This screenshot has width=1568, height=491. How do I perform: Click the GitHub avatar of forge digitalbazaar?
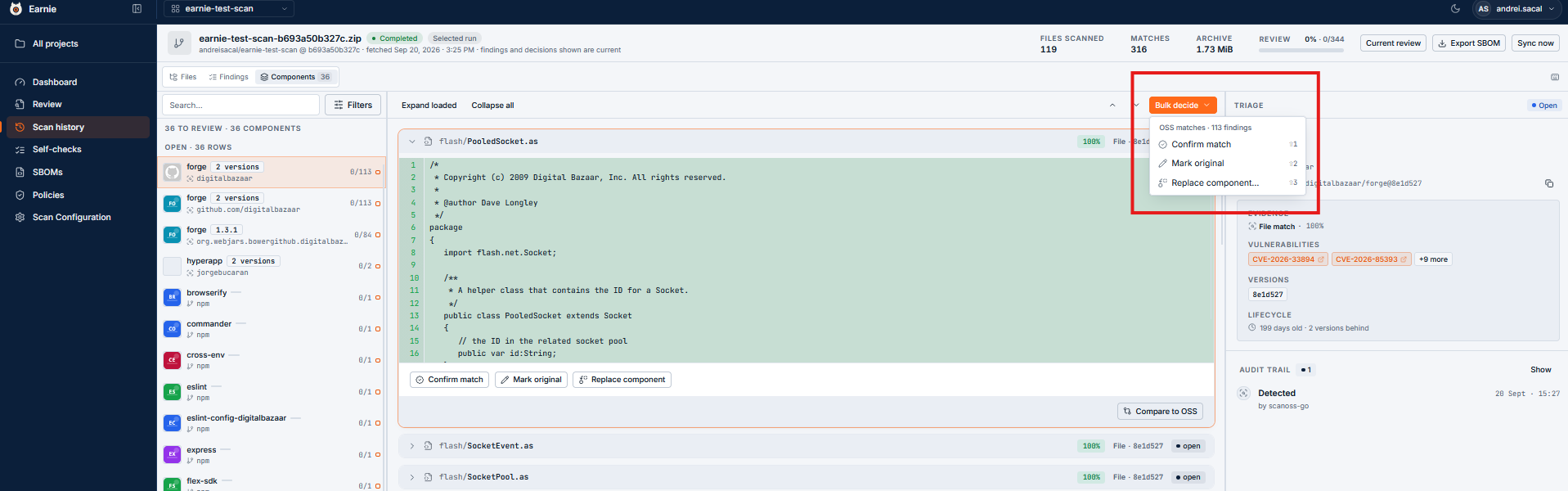coord(172,172)
